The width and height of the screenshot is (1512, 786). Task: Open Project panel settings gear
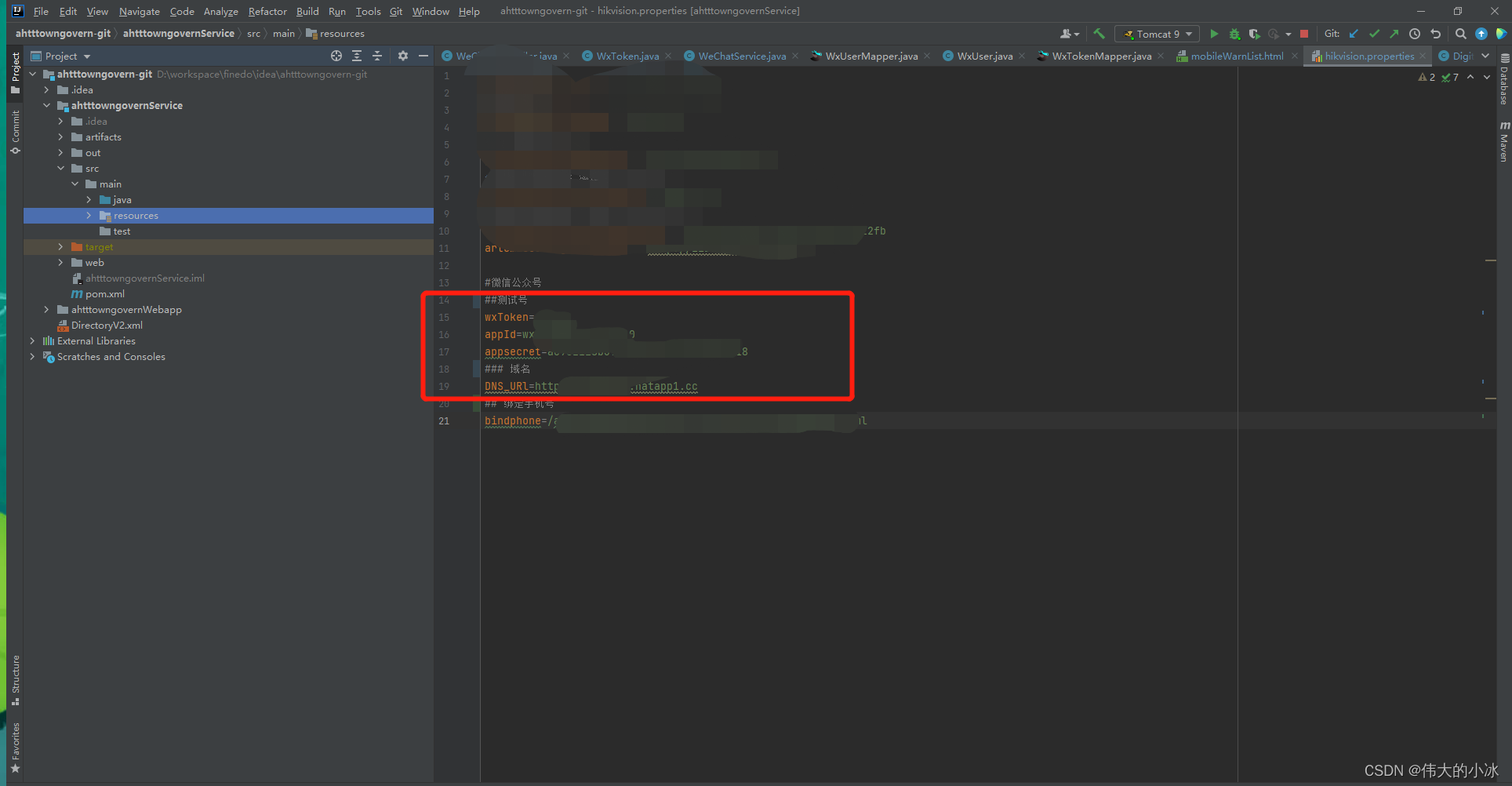[x=403, y=56]
